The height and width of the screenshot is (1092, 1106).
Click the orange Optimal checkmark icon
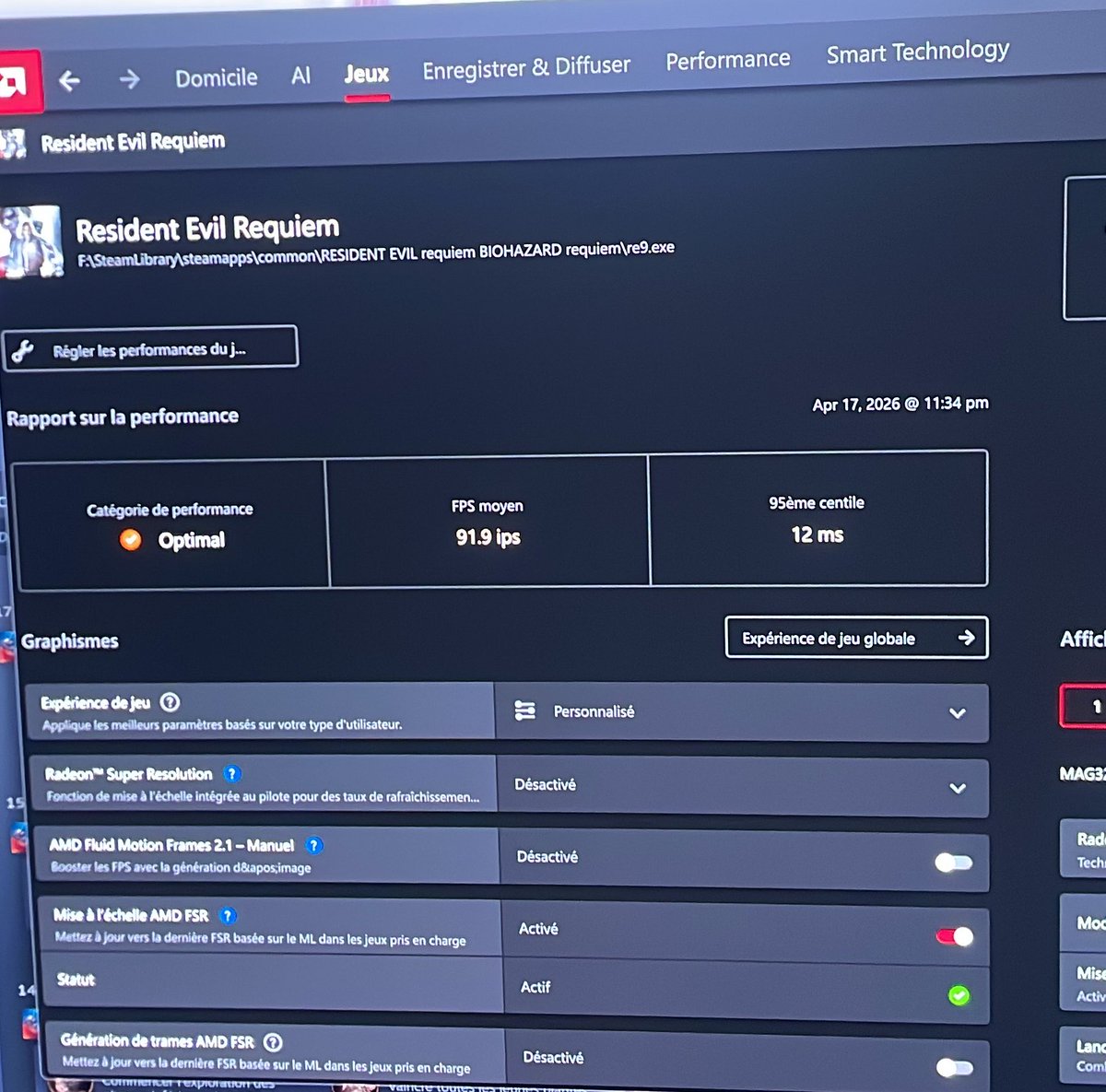coord(131,540)
